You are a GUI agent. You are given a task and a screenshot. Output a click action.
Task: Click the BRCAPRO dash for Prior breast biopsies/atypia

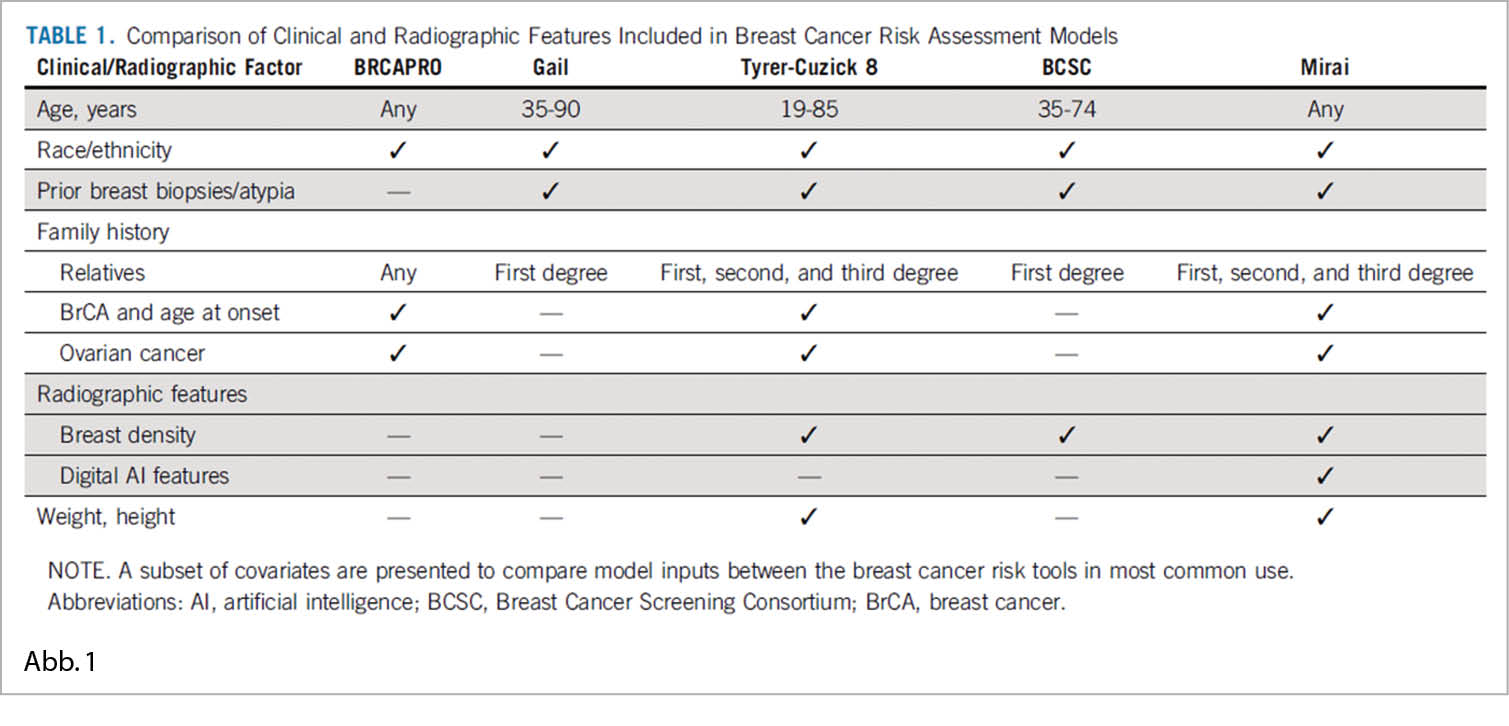click(397, 191)
